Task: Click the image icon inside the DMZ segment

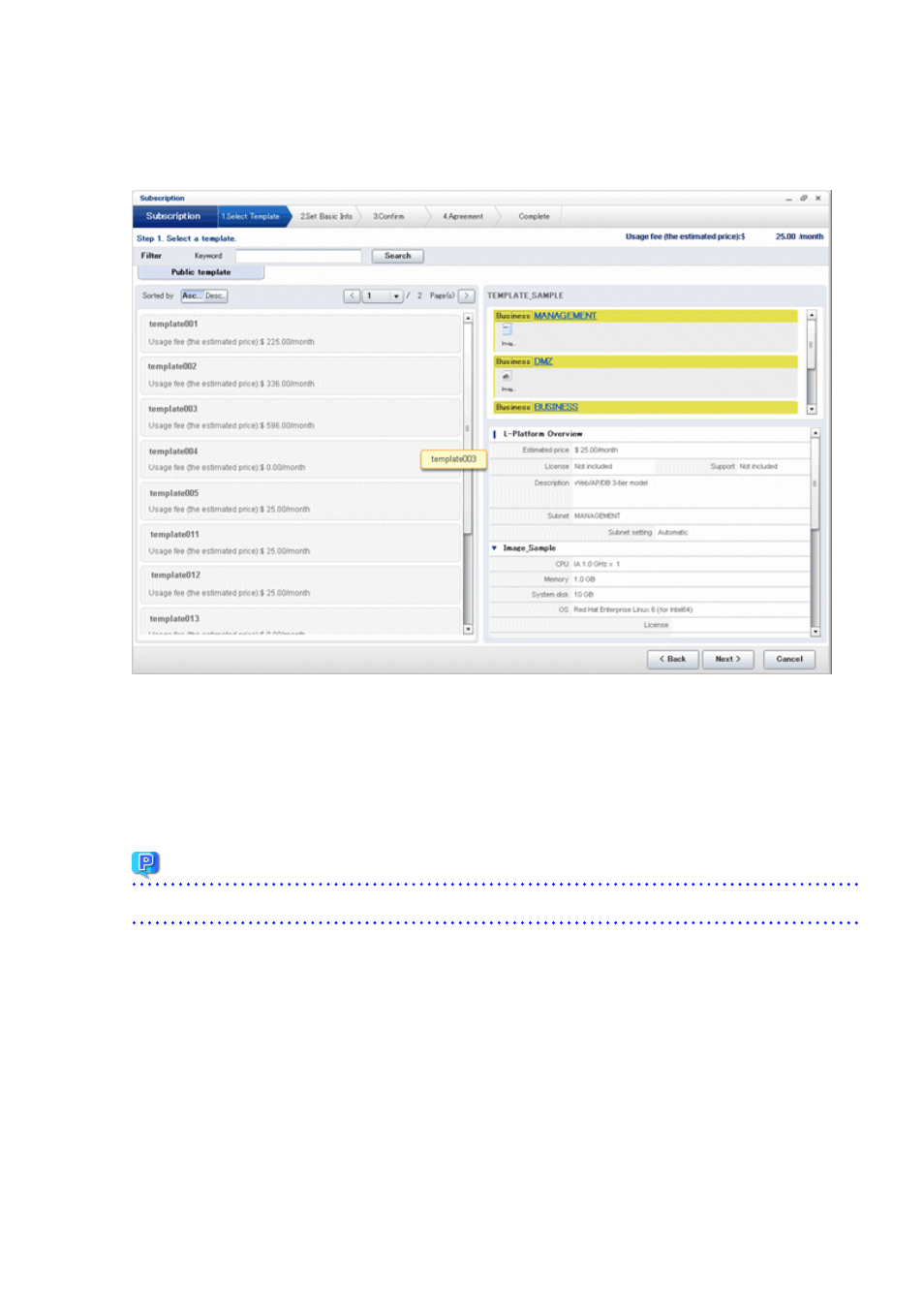Action: coord(506,377)
